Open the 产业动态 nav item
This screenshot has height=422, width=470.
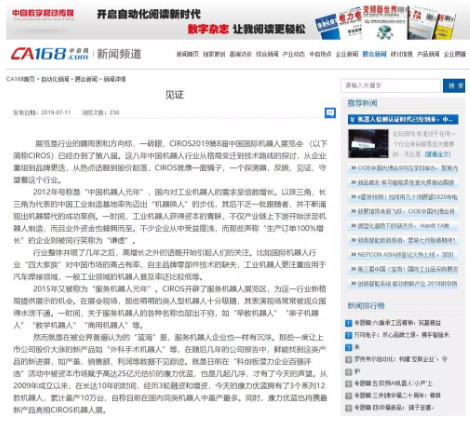point(294,54)
